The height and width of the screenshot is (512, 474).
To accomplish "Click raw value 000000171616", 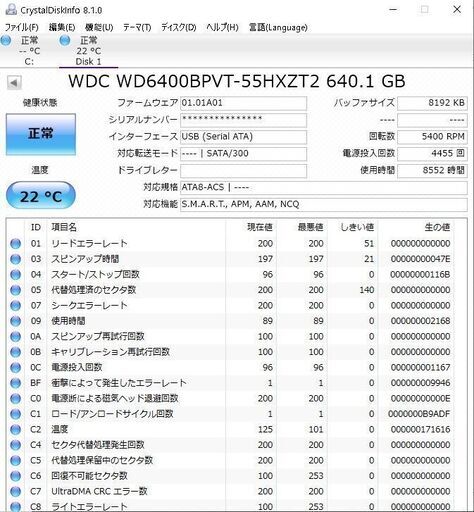I will pyautogui.click(x=420, y=430).
